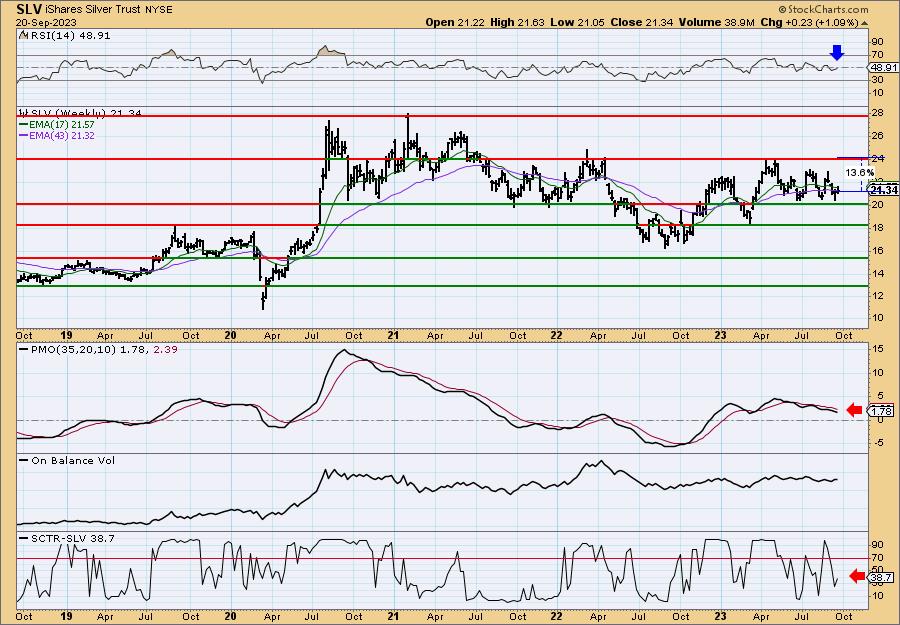Viewport: 900px width, 625px height.
Task: Click the 18 price axis label
Action: (878, 228)
